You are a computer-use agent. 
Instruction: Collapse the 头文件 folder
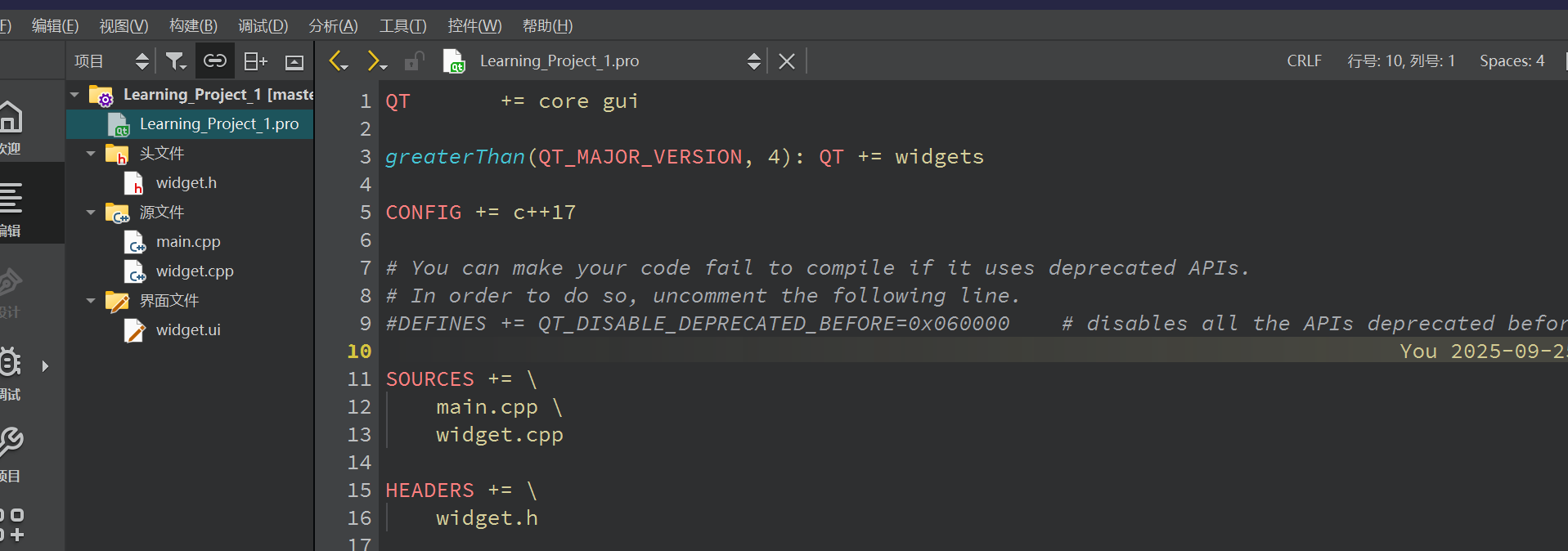91,154
